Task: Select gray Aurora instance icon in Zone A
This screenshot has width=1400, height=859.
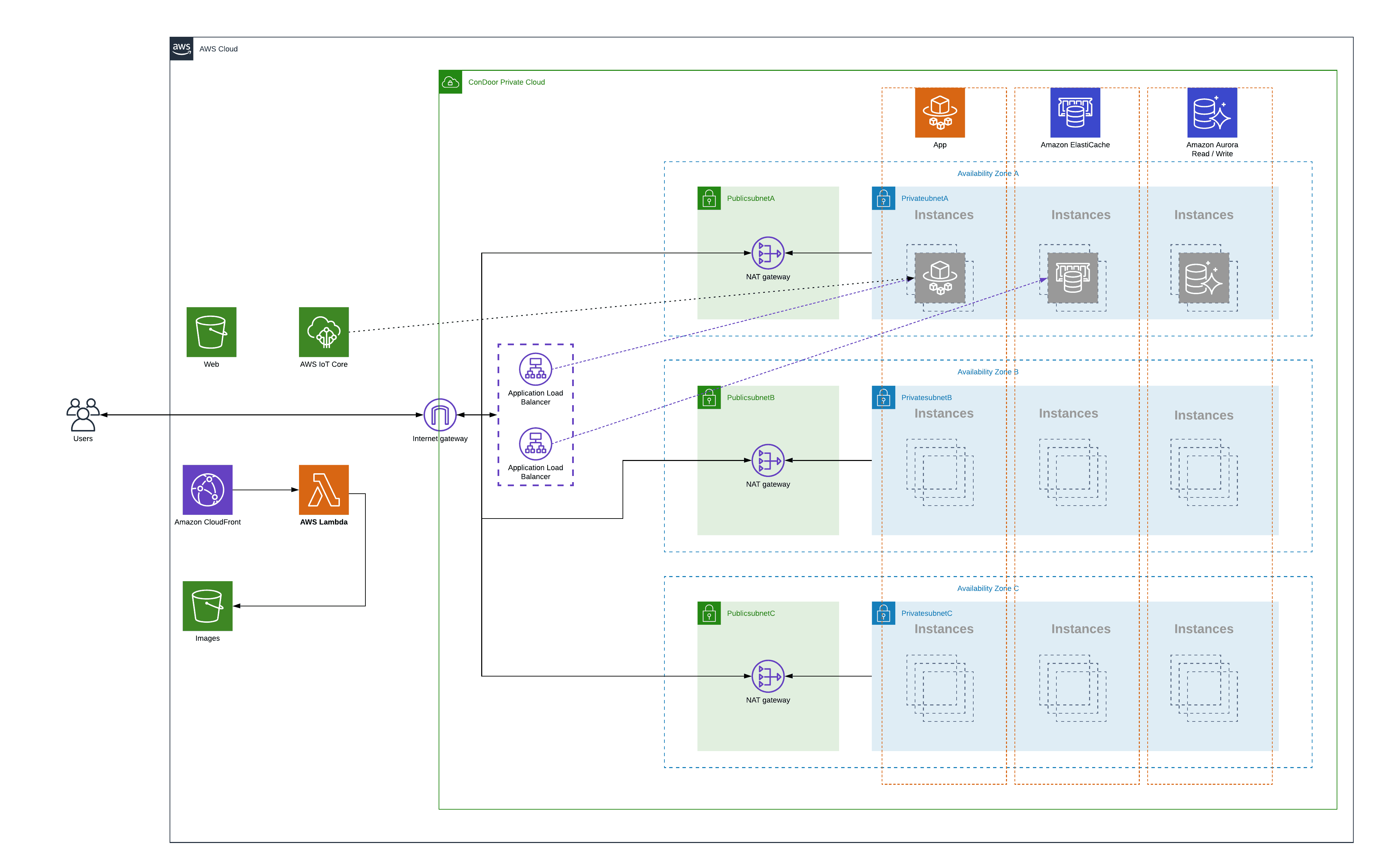Action: coord(1204,278)
